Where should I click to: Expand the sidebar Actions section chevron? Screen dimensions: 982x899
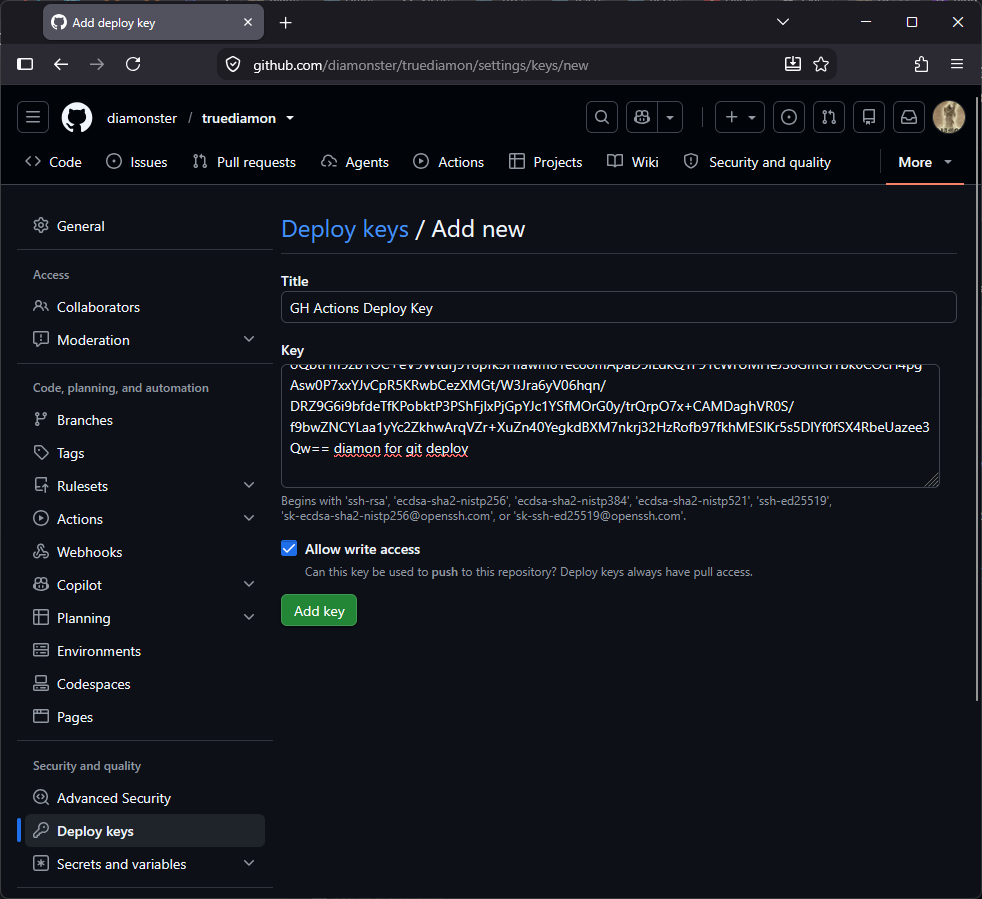pyautogui.click(x=249, y=519)
